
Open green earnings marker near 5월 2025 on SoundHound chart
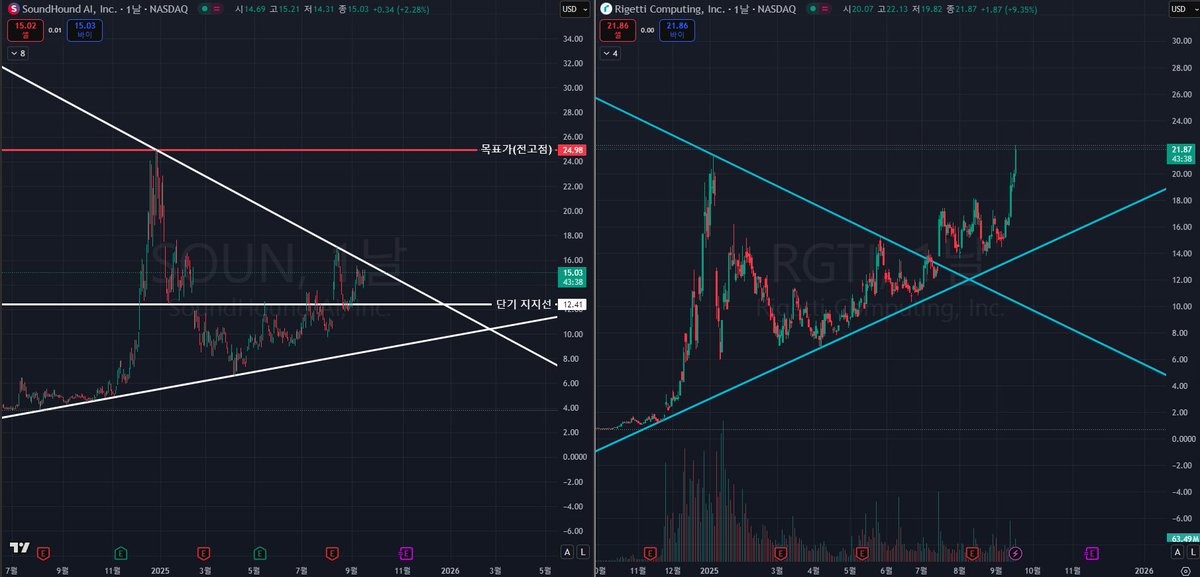(x=260, y=552)
